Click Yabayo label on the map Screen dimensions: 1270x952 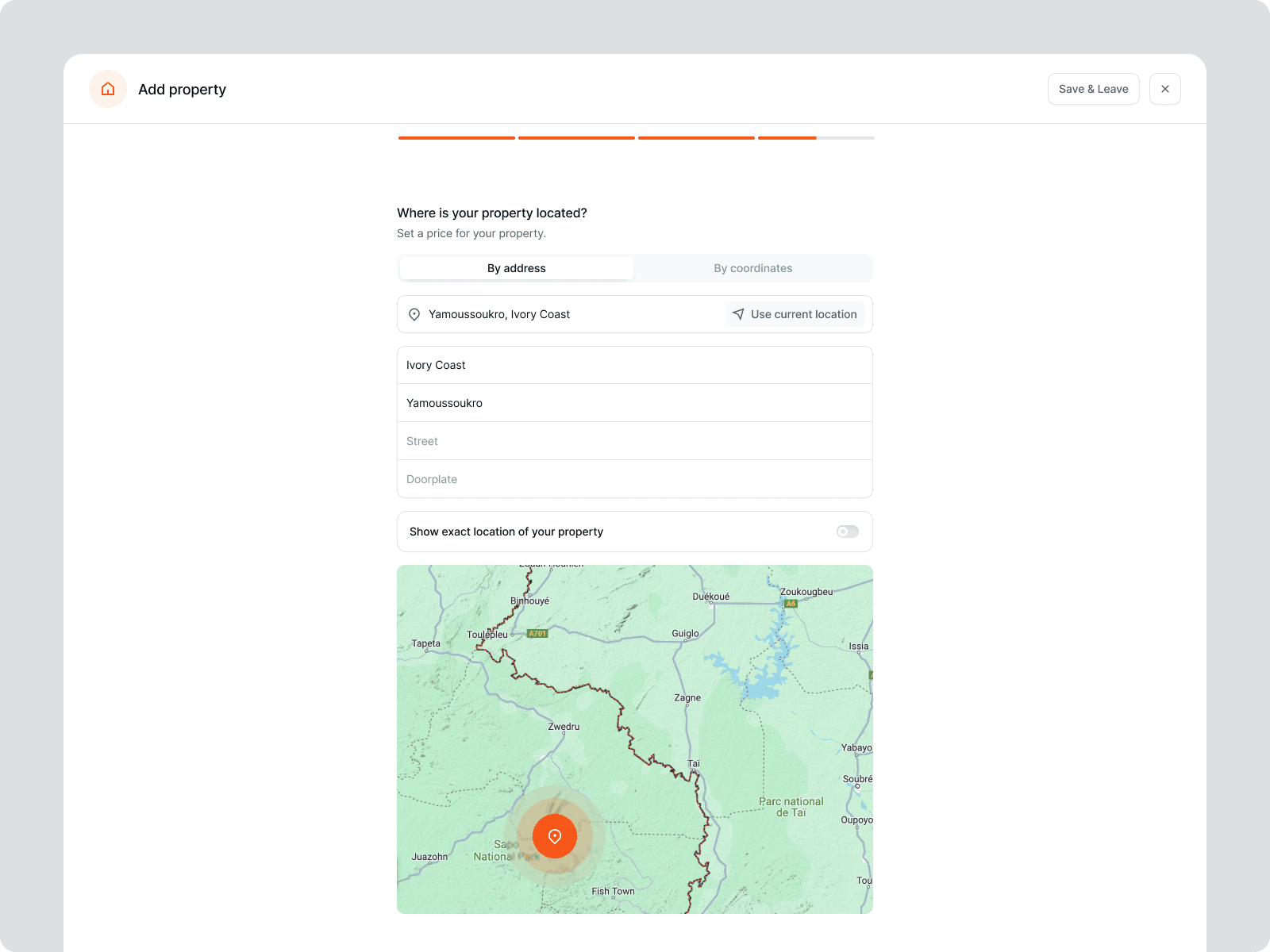tap(856, 747)
